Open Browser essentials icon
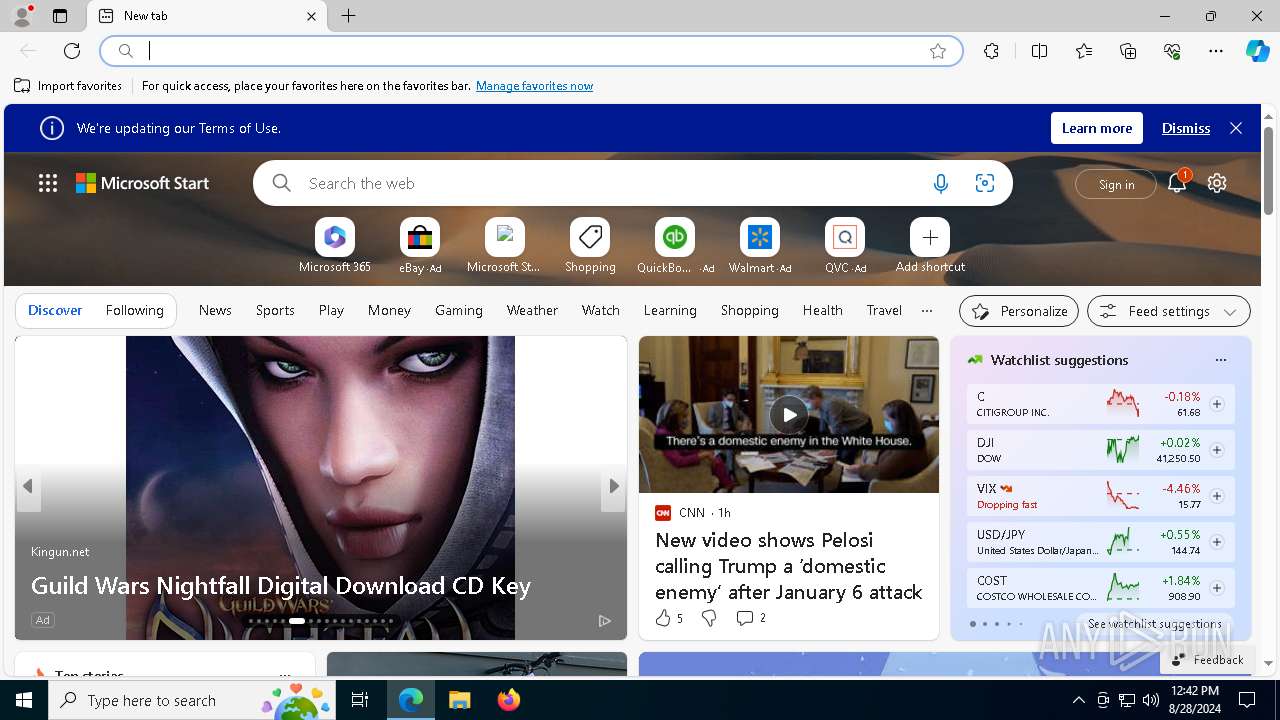Viewport: 1280px width, 720px height. pos(1172,51)
